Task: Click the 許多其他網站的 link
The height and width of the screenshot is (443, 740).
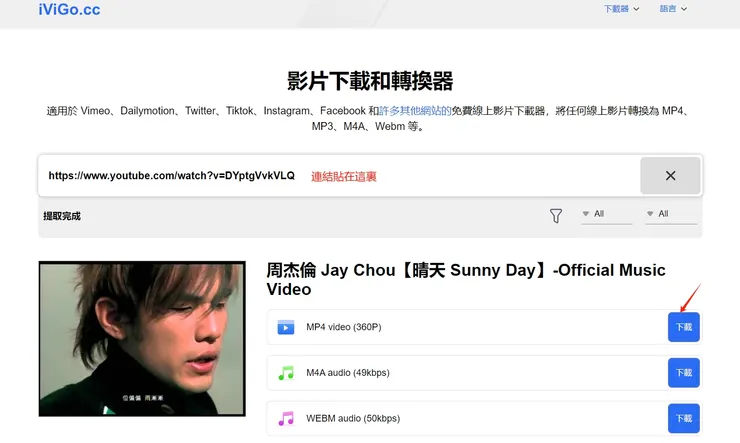Action: (415, 110)
